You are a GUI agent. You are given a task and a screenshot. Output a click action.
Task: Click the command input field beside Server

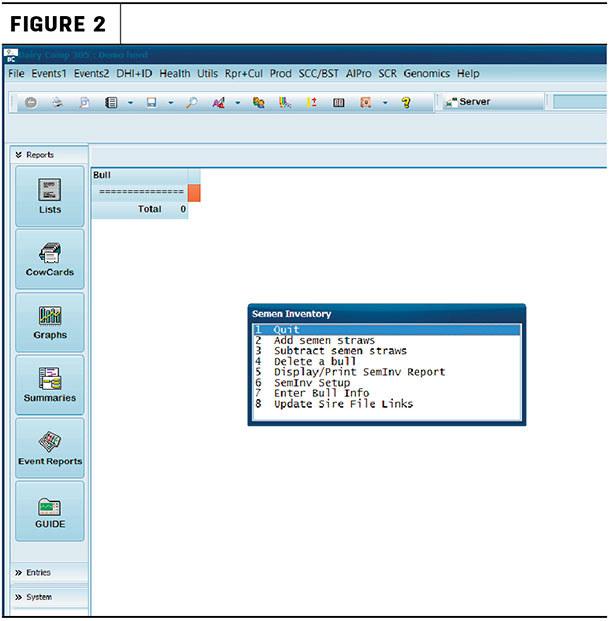580,102
